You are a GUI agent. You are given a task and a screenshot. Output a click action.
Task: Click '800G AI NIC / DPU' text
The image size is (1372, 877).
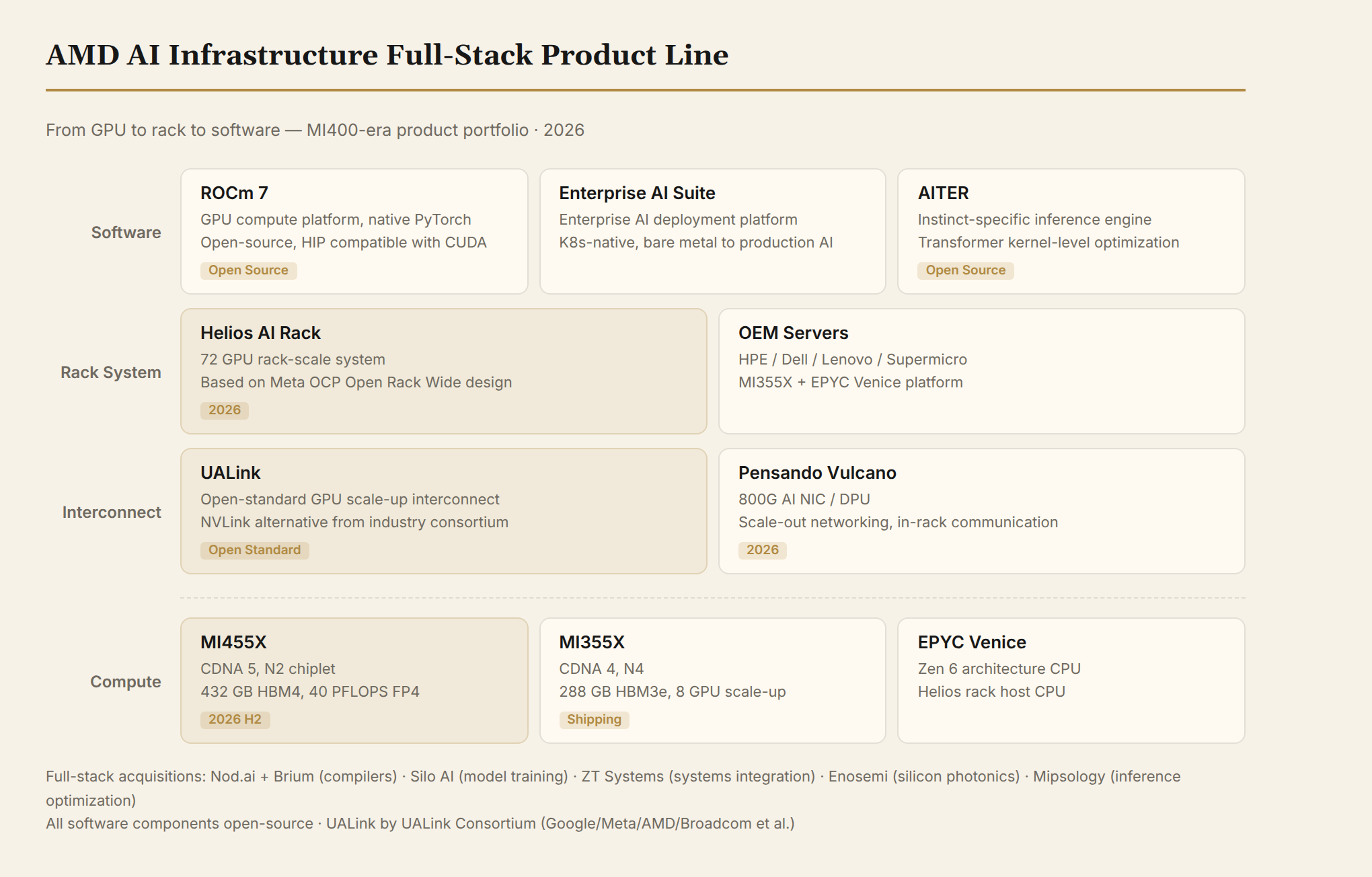point(804,499)
